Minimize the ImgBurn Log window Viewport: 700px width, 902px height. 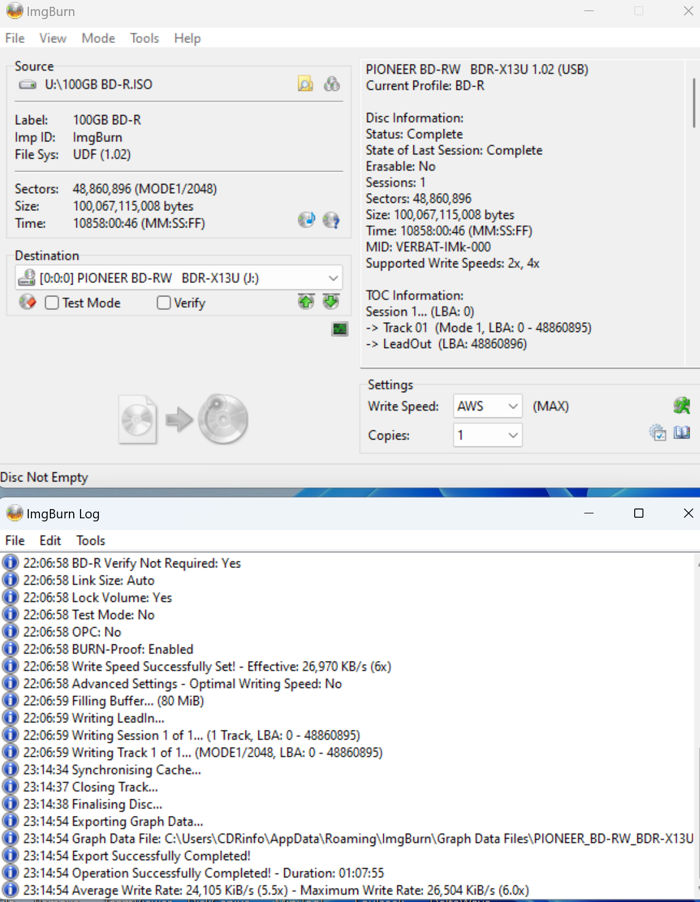pyautogui.click(x=588, y=513)
